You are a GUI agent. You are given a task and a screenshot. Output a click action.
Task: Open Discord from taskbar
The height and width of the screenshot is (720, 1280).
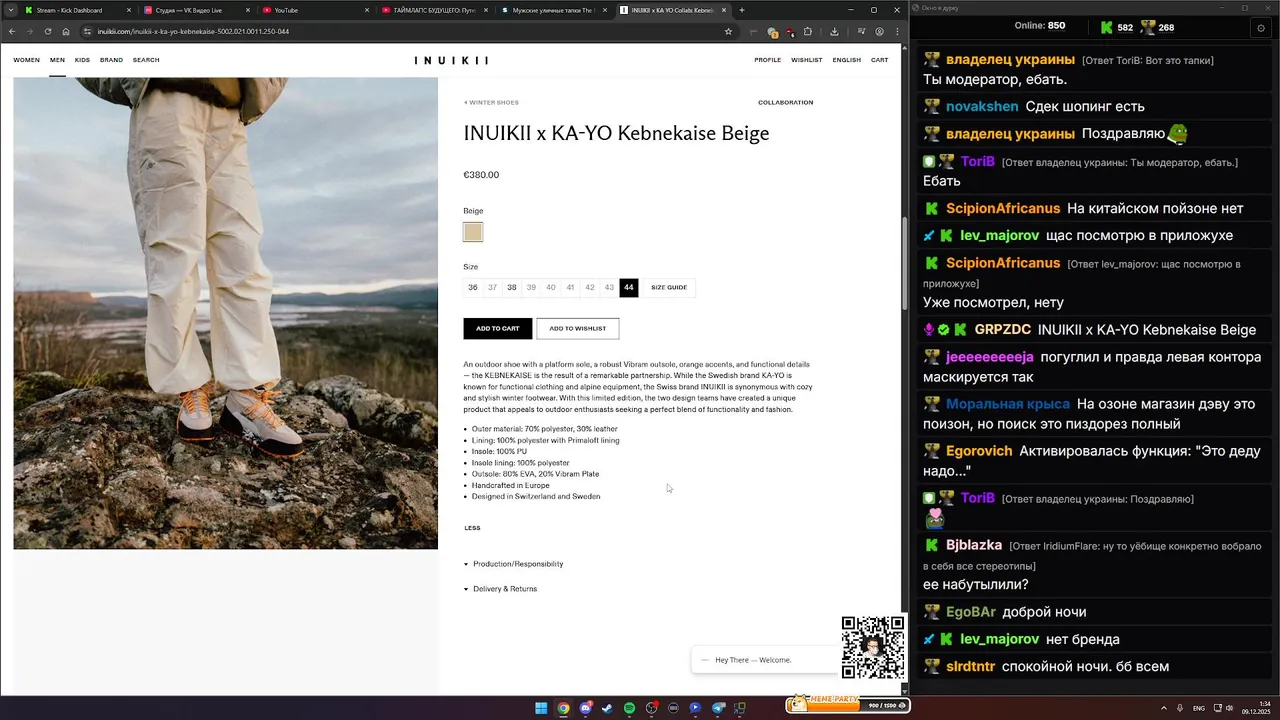point(585,708)
